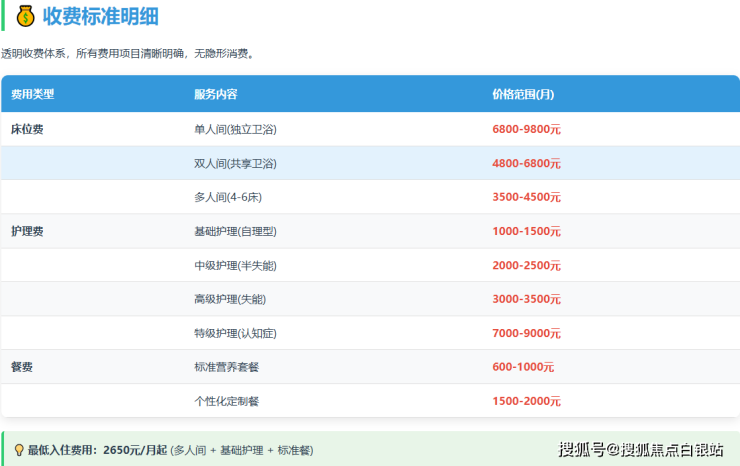Click the 标准营养套餐 service cell
The image size is (740, 466).
tap(227, 367)
